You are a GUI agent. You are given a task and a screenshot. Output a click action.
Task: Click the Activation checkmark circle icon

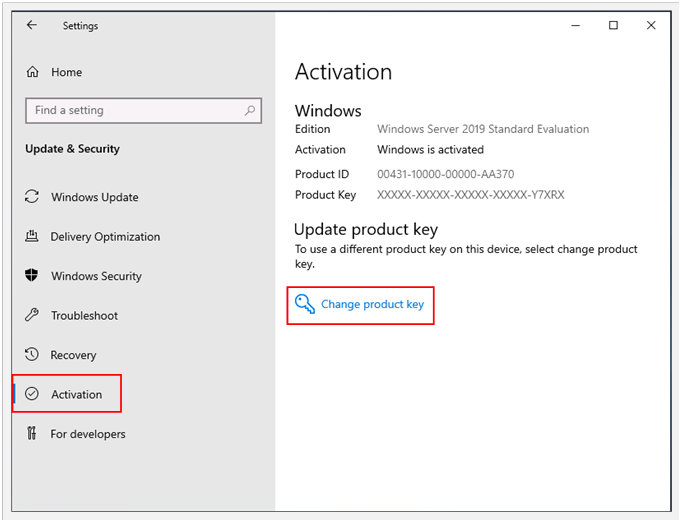[32, 394]
